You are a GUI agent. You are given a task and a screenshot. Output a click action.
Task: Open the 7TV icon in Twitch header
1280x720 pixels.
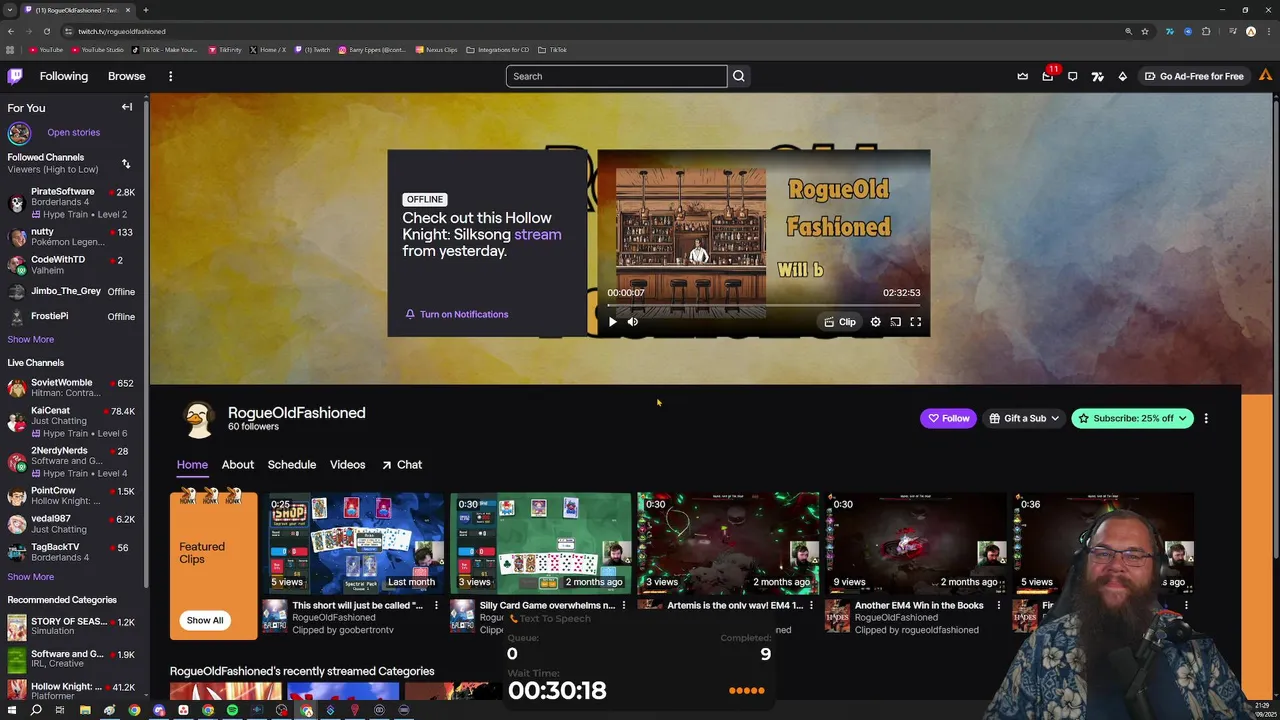click(1097, 76)
